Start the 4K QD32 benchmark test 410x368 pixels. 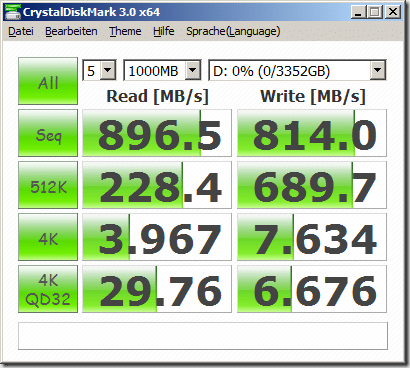(x=48, y=289)
